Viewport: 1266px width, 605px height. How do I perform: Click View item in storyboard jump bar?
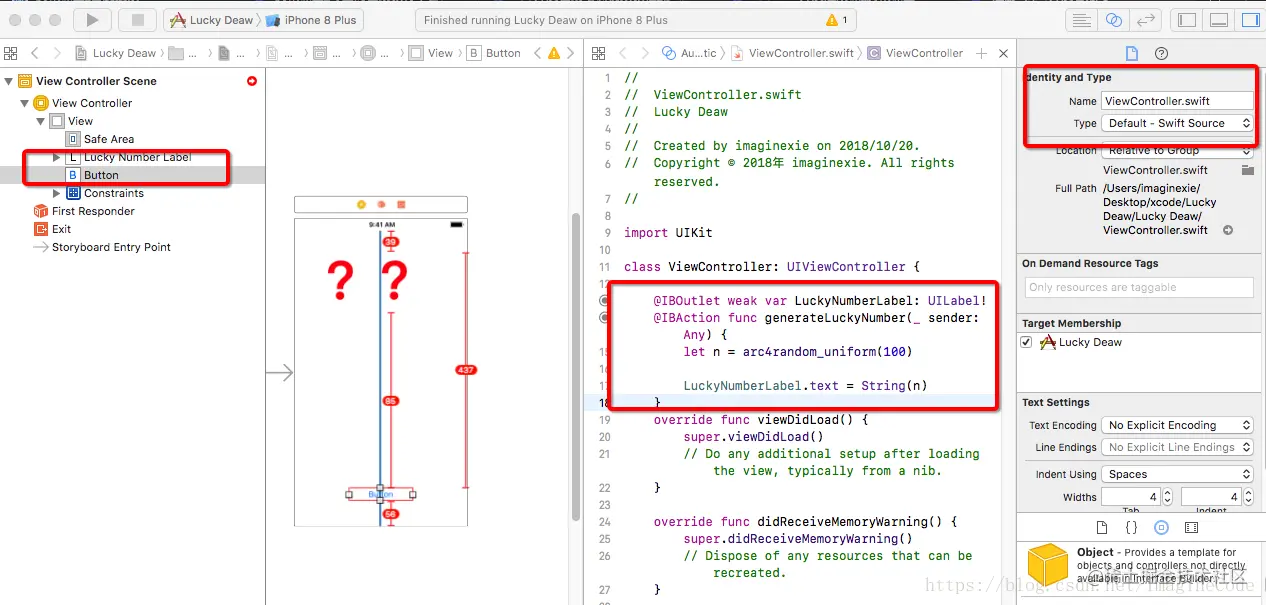point(431,53)
